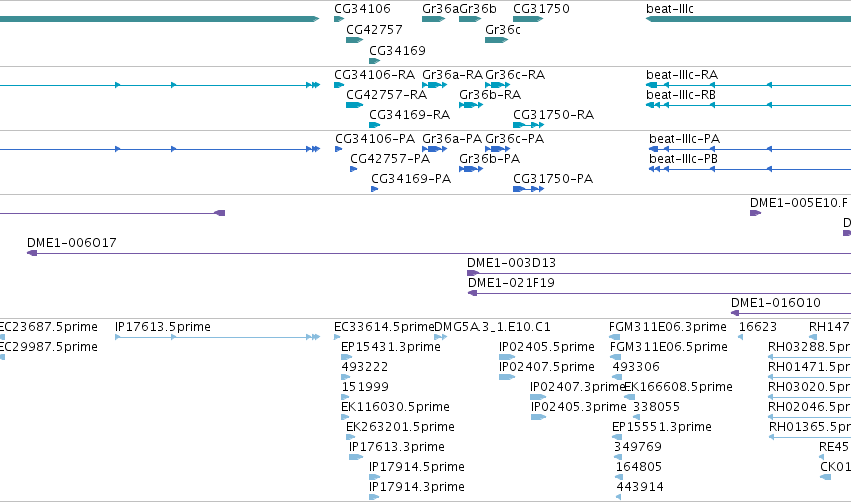851x502 pixels.
Task: Click the CG31750 gene label
Action: (x=541, y=9)
